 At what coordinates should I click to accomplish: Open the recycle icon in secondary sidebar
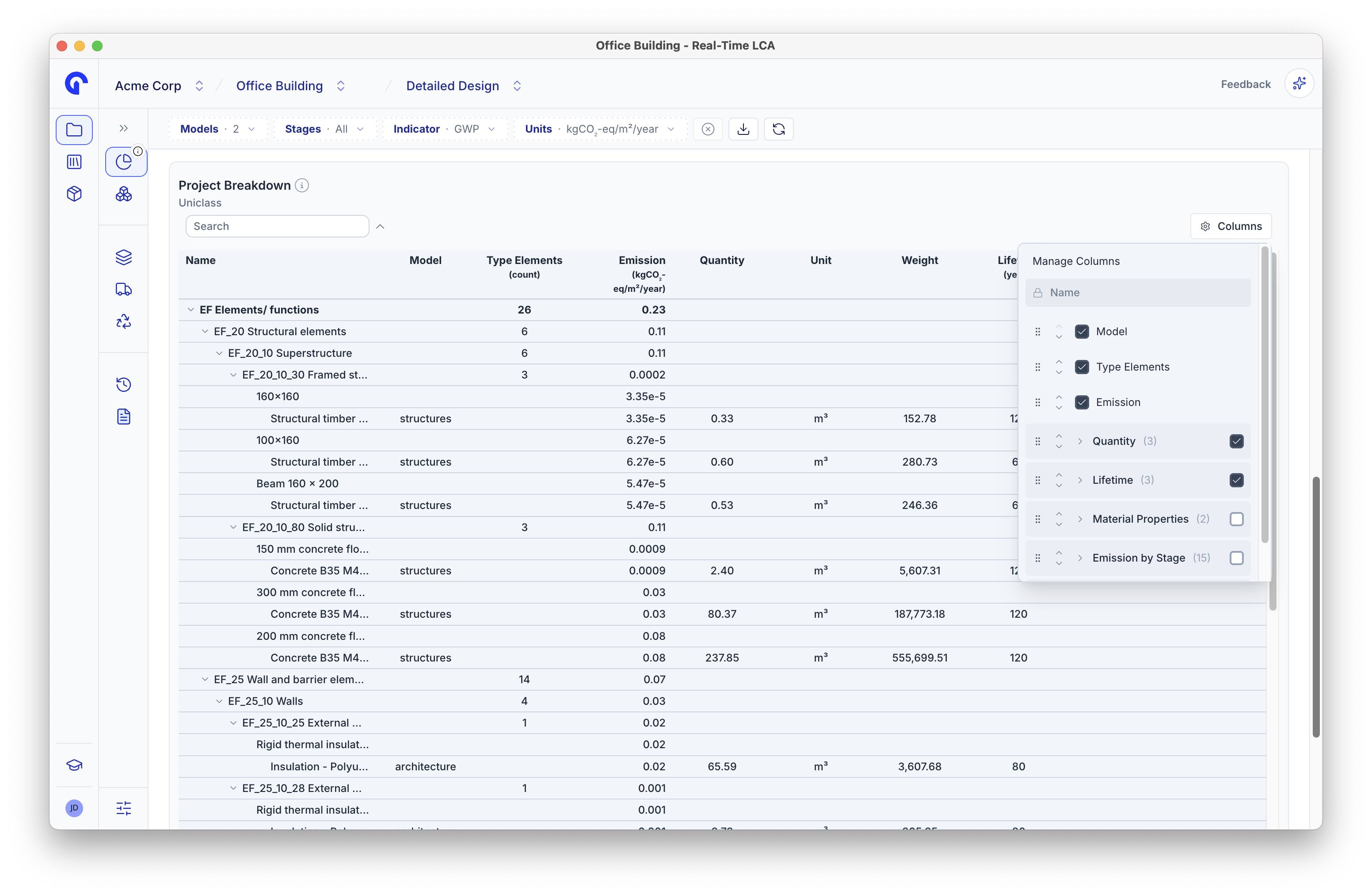(124, 321)
